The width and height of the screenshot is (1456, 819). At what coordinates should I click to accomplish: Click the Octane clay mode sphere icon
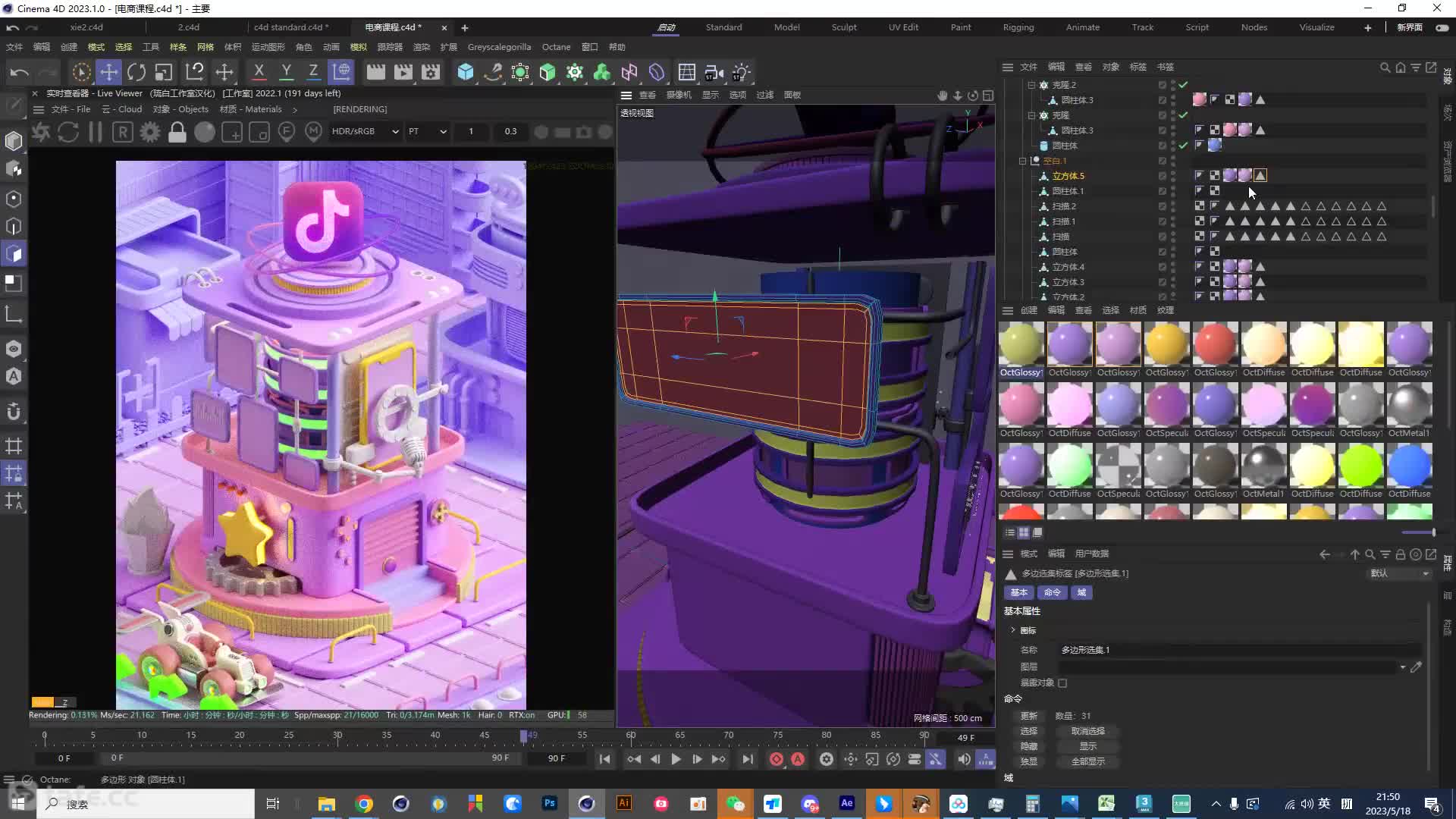click(205, 132)
